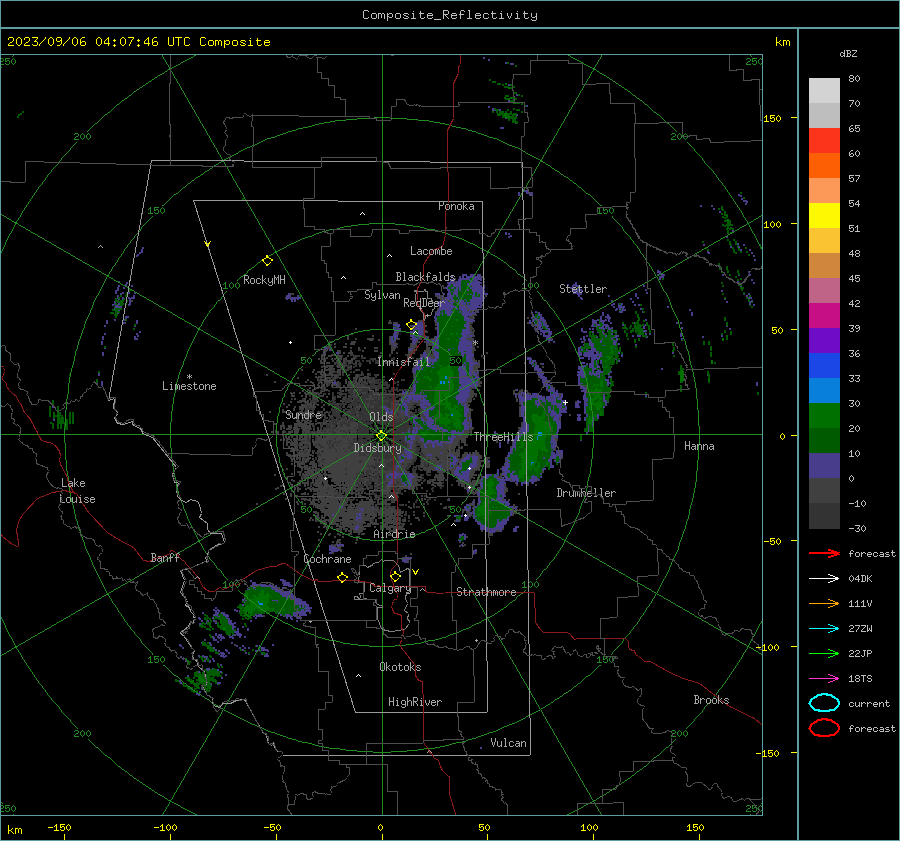Viewport: 900px width, 841px height.
Task: Click the Olds town label
Action: (x=381, y=417)
